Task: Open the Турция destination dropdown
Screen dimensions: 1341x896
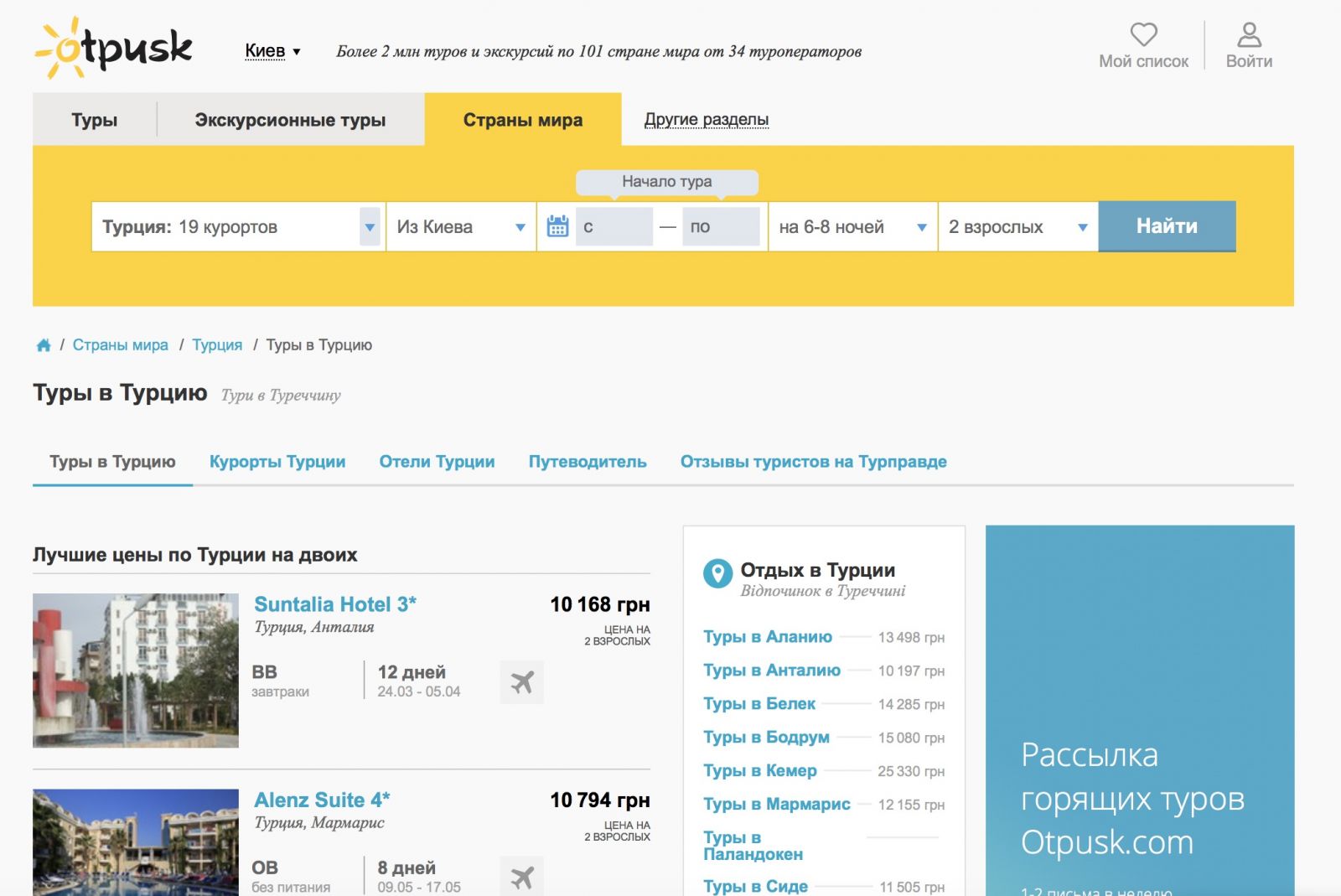Action: [x=369, y=227]
